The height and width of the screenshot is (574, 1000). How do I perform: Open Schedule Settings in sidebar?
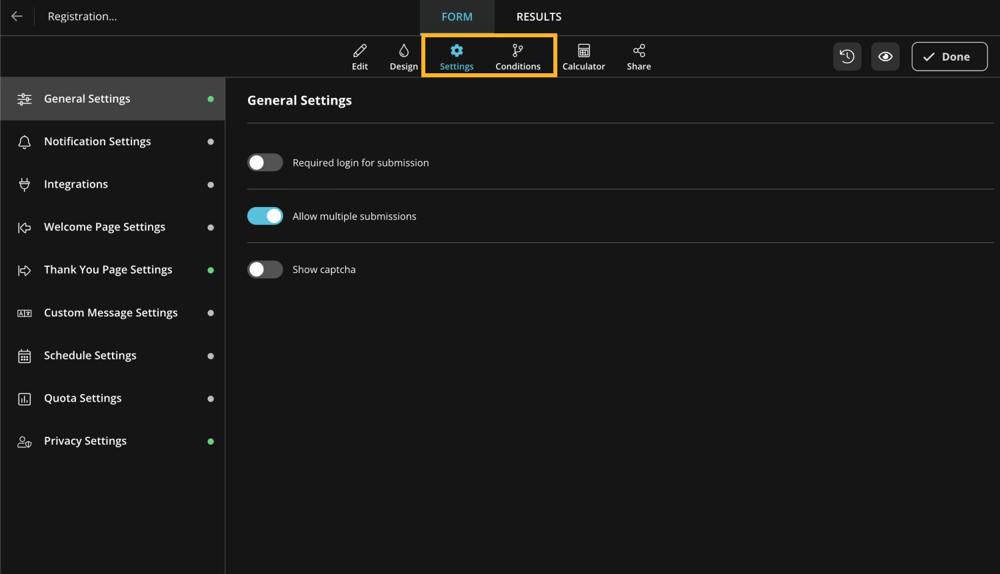pyautogui.click(x=112, y=355)
